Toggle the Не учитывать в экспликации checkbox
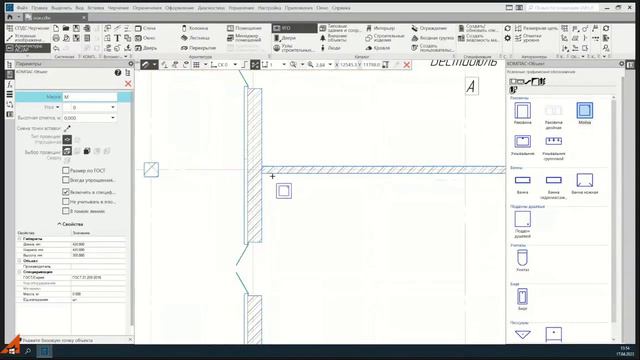Image resolution: width=640 pixels, height=360 pixels. [x=66, y=202]
